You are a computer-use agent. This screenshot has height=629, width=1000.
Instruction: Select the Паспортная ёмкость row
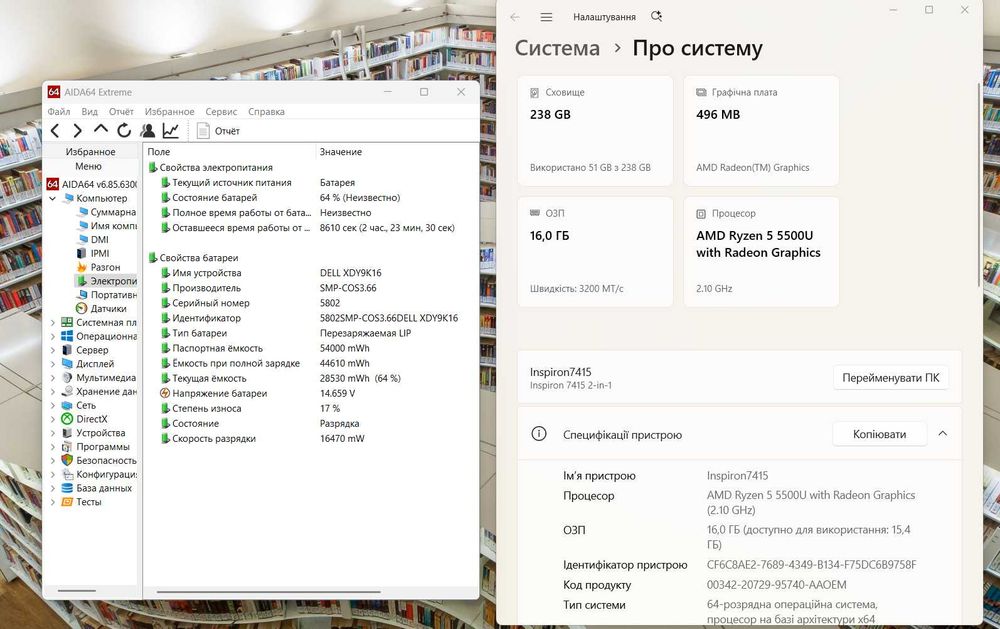(312, 348)
